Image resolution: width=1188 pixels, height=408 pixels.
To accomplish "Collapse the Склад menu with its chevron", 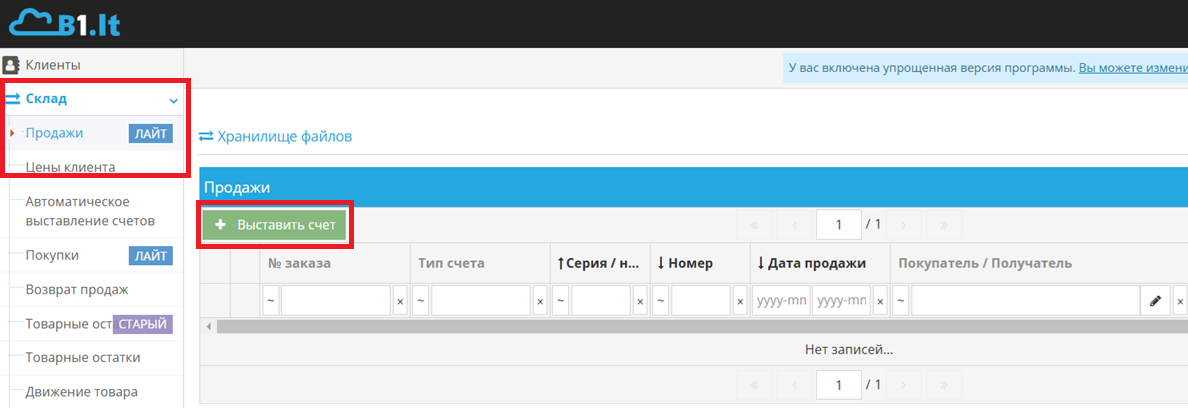I will click(174, 100).
